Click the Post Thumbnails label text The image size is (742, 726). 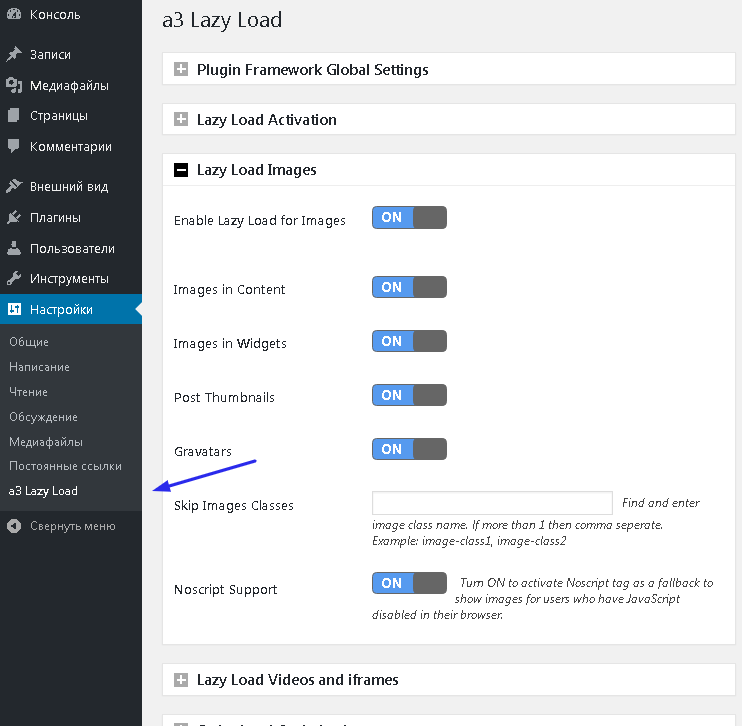pos(224,398)
